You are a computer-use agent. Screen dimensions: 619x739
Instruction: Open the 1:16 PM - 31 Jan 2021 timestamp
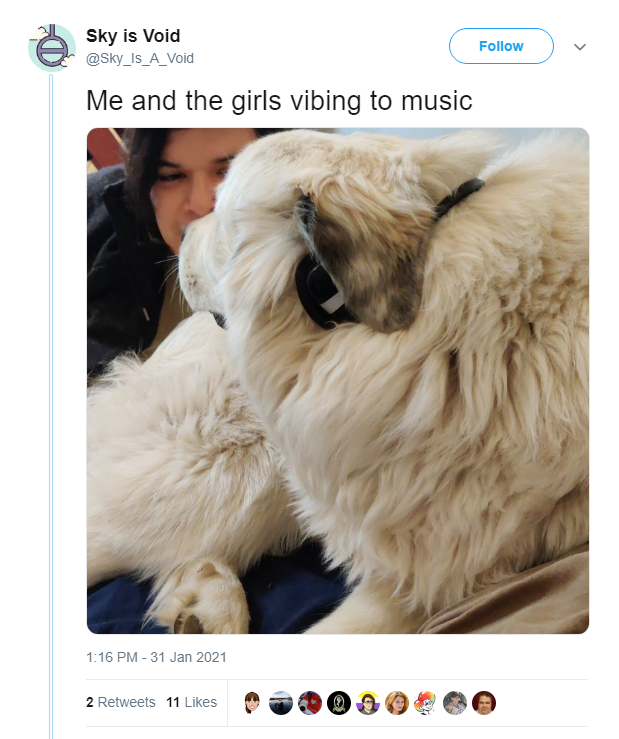pyautogui.click(x=156, y=657)
